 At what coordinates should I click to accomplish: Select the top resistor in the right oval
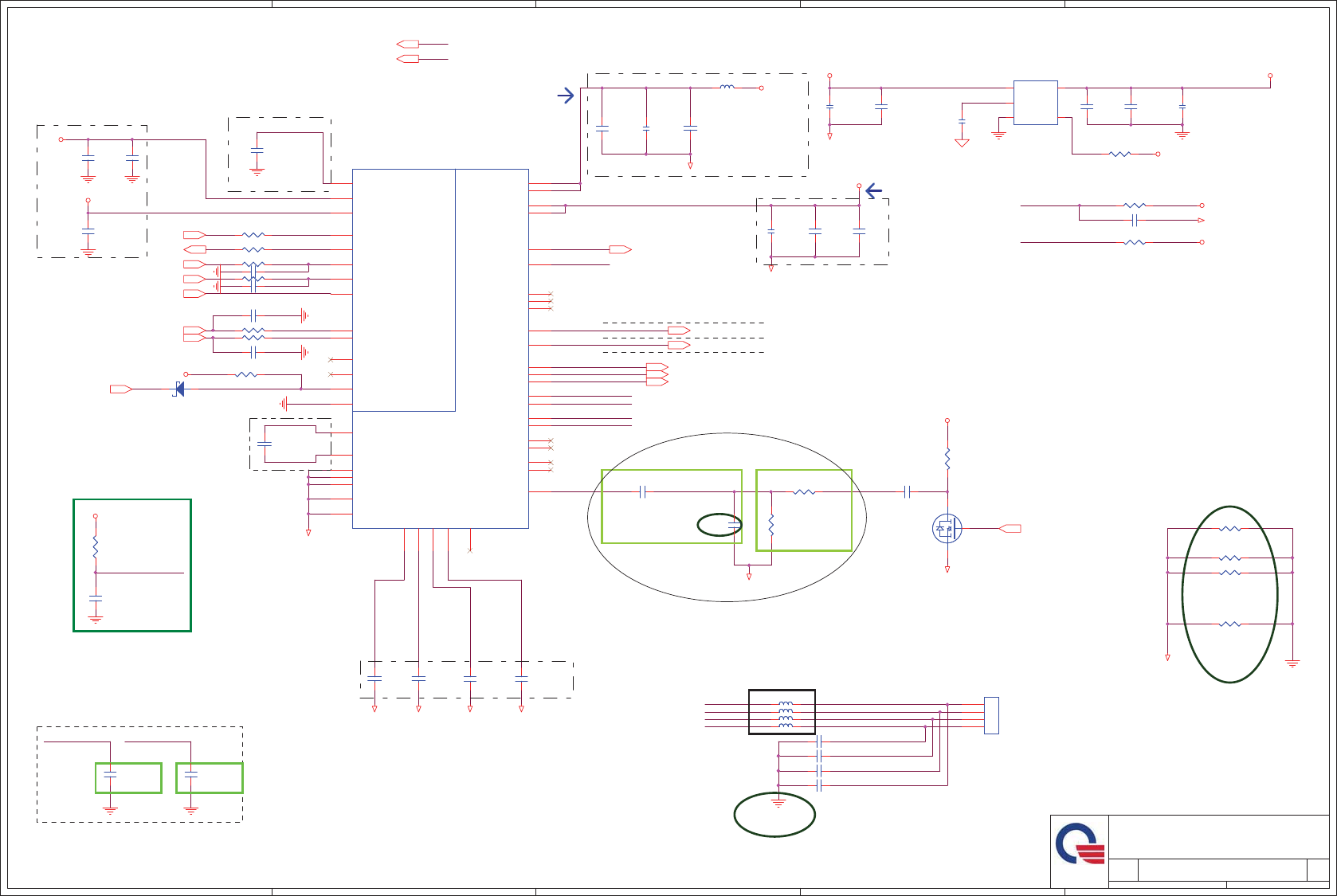point(1230,528)
